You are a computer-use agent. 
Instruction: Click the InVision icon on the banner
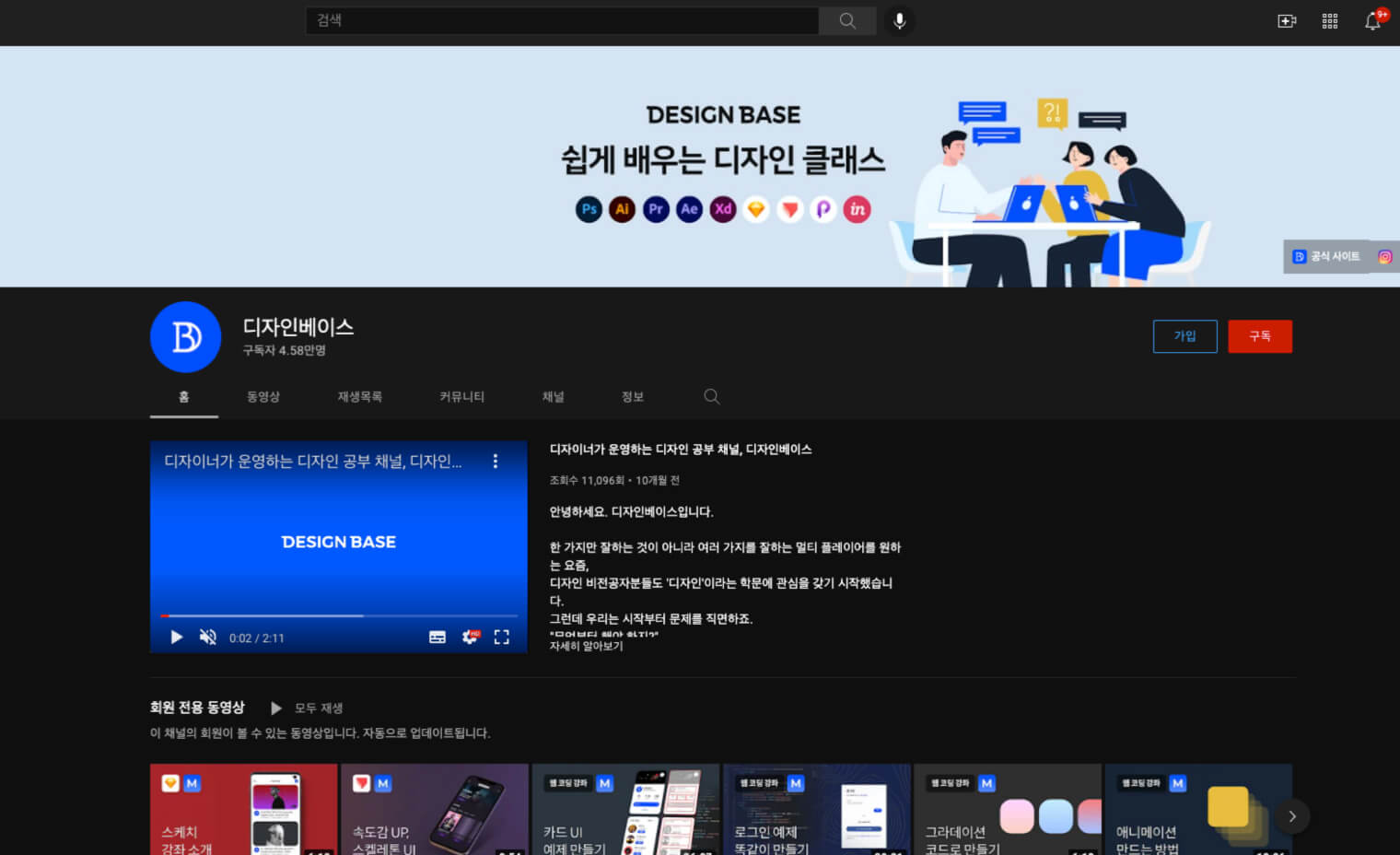[857, 209]
